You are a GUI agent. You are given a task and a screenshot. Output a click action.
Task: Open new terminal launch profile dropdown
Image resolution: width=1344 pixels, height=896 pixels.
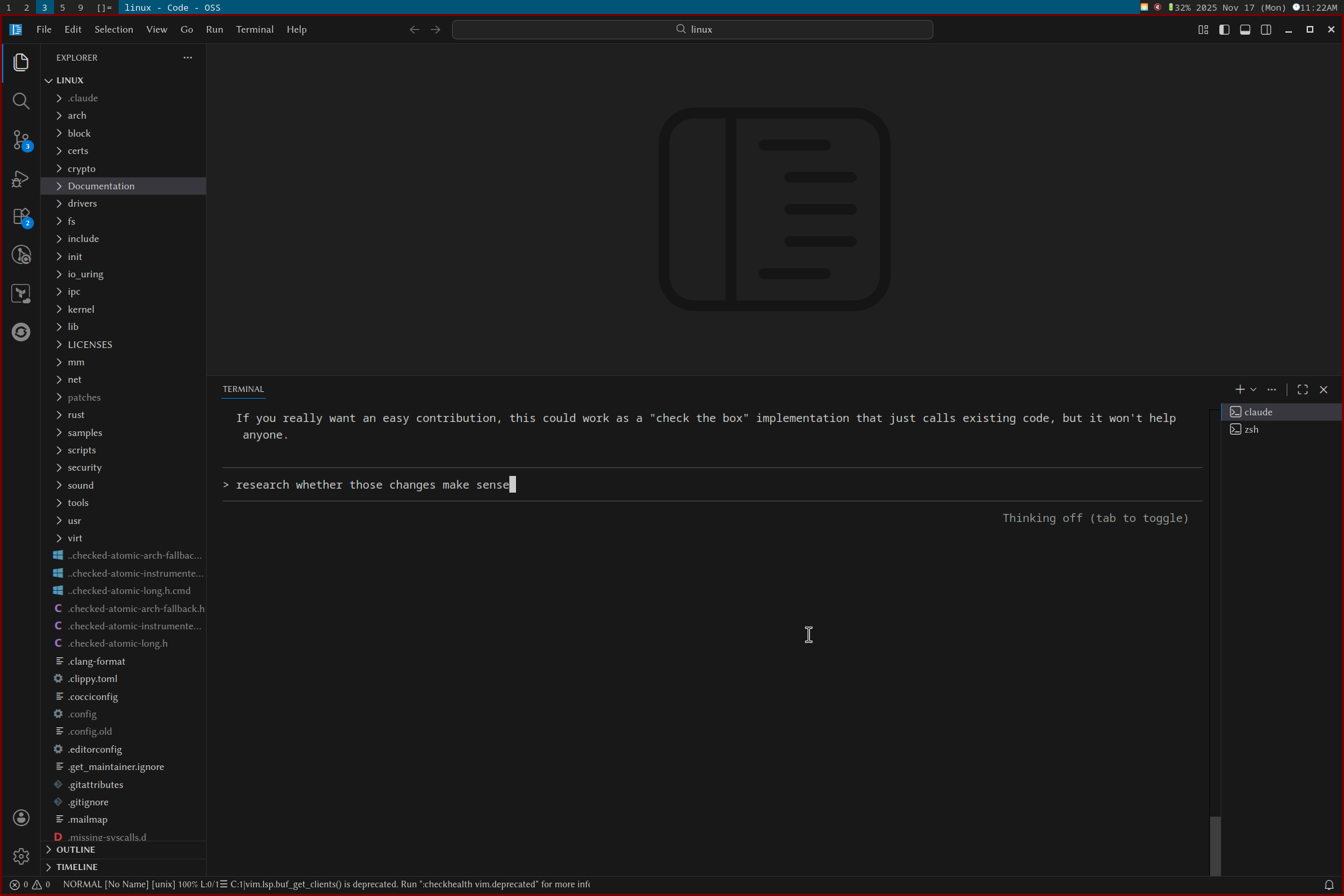(x=1254, y=389)
